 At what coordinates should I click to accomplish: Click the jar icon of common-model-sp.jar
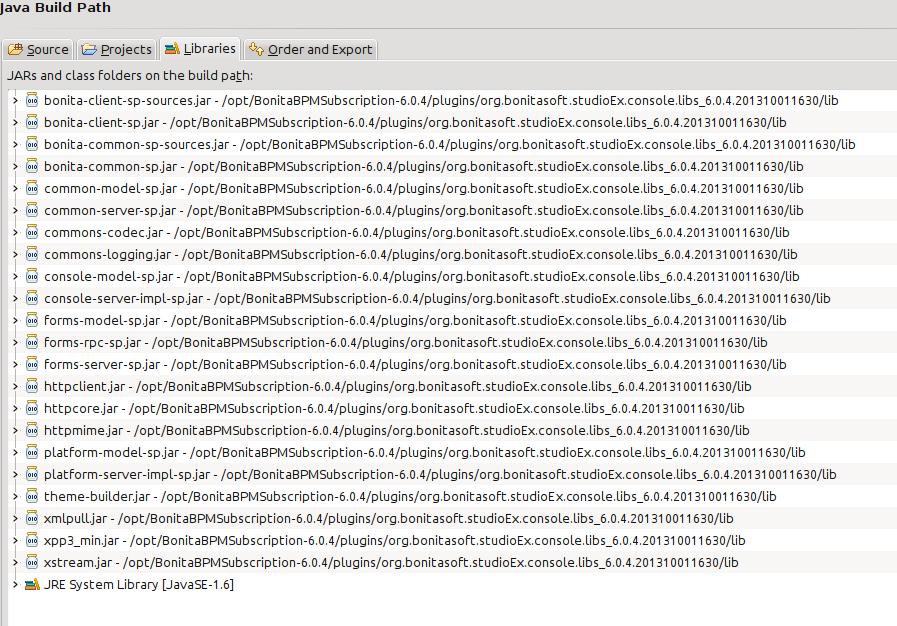32,188
